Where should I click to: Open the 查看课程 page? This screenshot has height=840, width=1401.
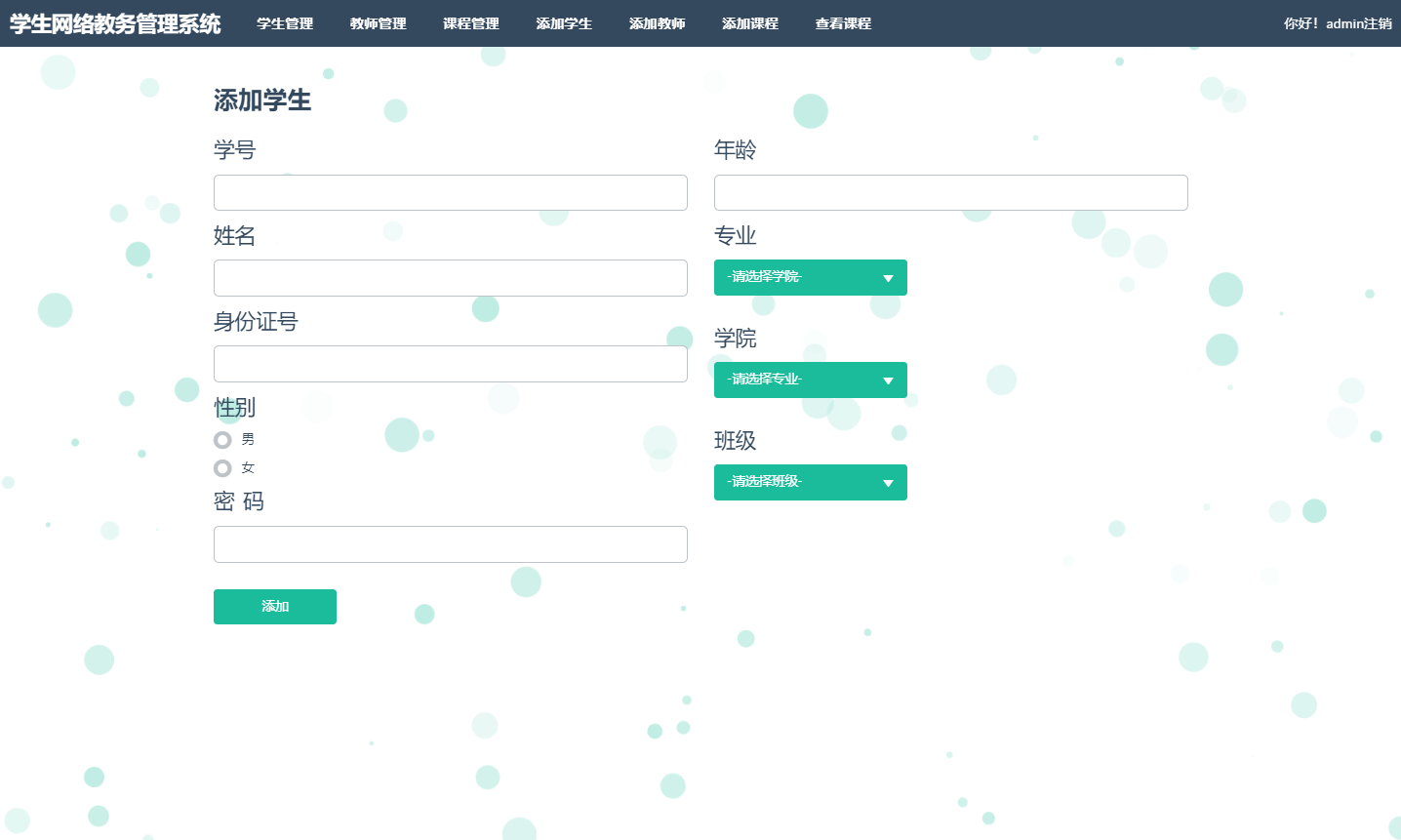pos(843,22)
